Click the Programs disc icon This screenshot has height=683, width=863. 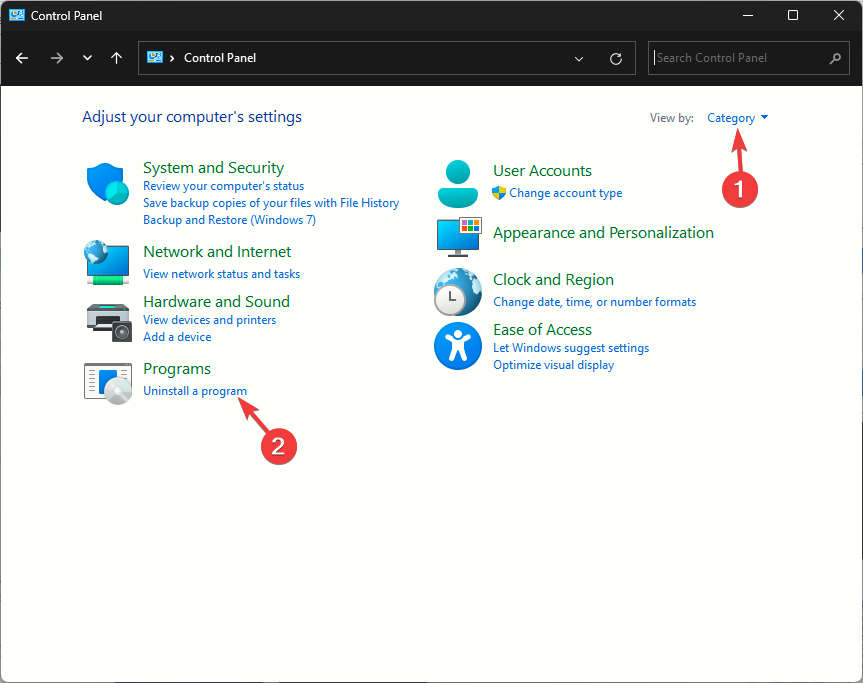coord(108,384)
